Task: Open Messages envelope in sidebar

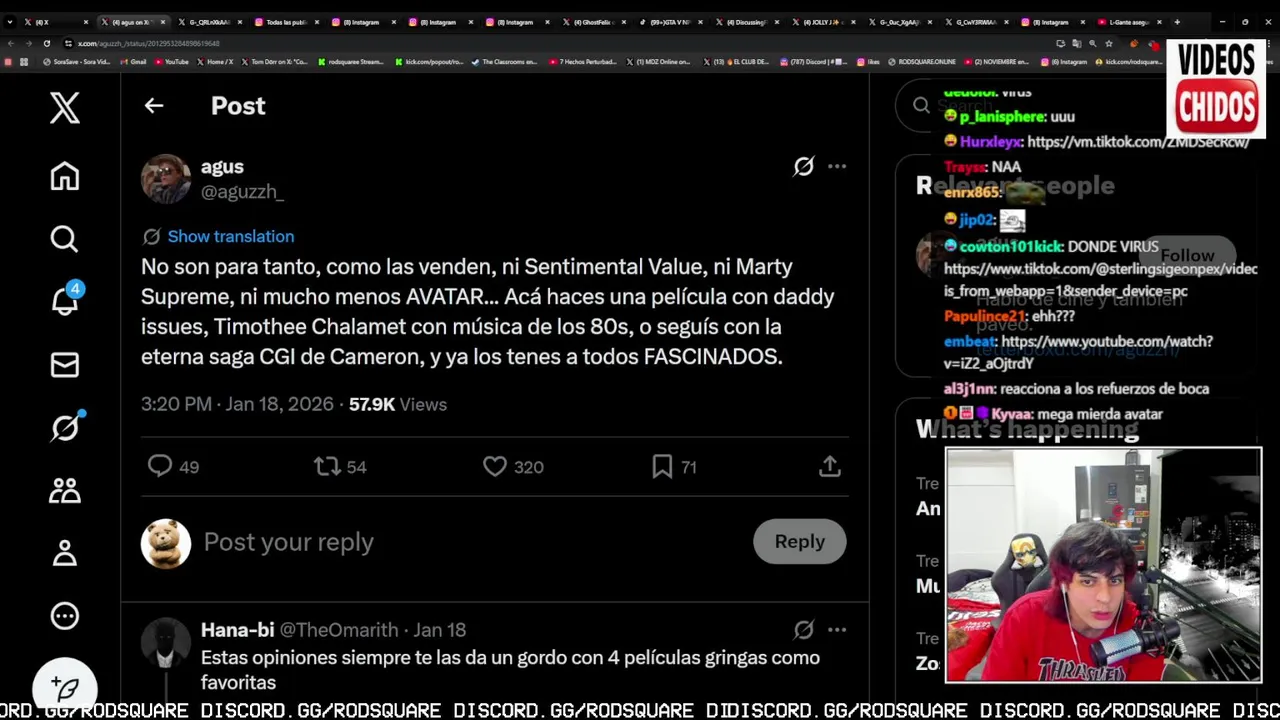Action: (x=65, y=365)
